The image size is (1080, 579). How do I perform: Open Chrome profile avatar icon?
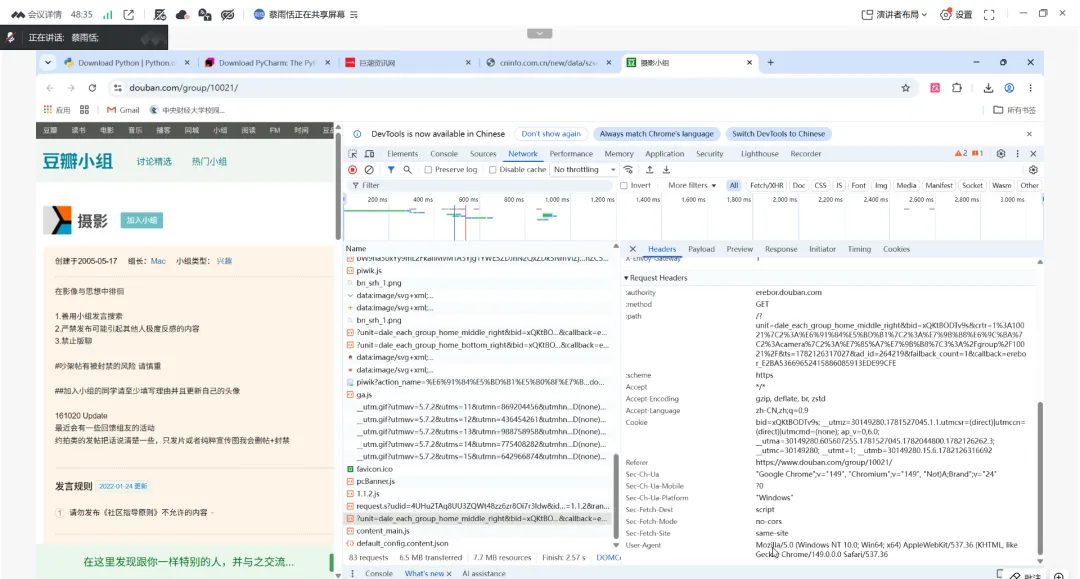(x=1009, y=87)
